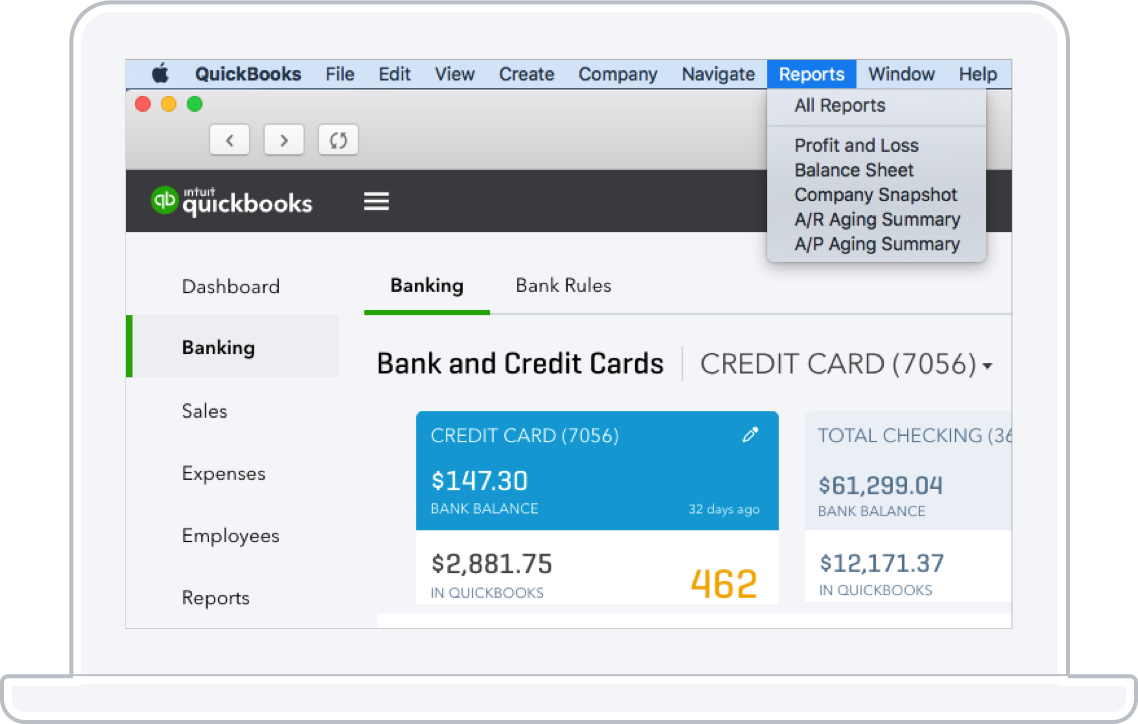The height and width of the screenshot is (724, 1138).
Task: Click the green traffic light to zoom window
Action: click(x=195, y=103)
